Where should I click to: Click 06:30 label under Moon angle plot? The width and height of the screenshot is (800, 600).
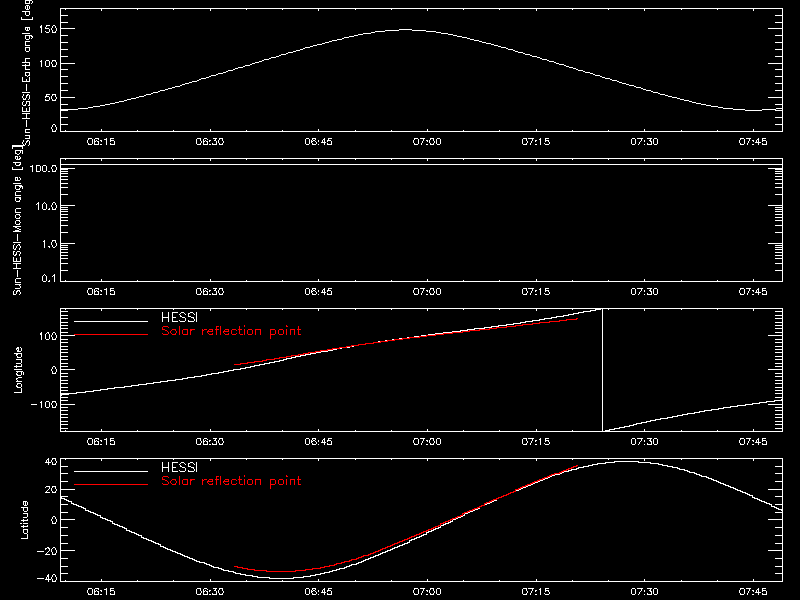click(x=210, y=291)
